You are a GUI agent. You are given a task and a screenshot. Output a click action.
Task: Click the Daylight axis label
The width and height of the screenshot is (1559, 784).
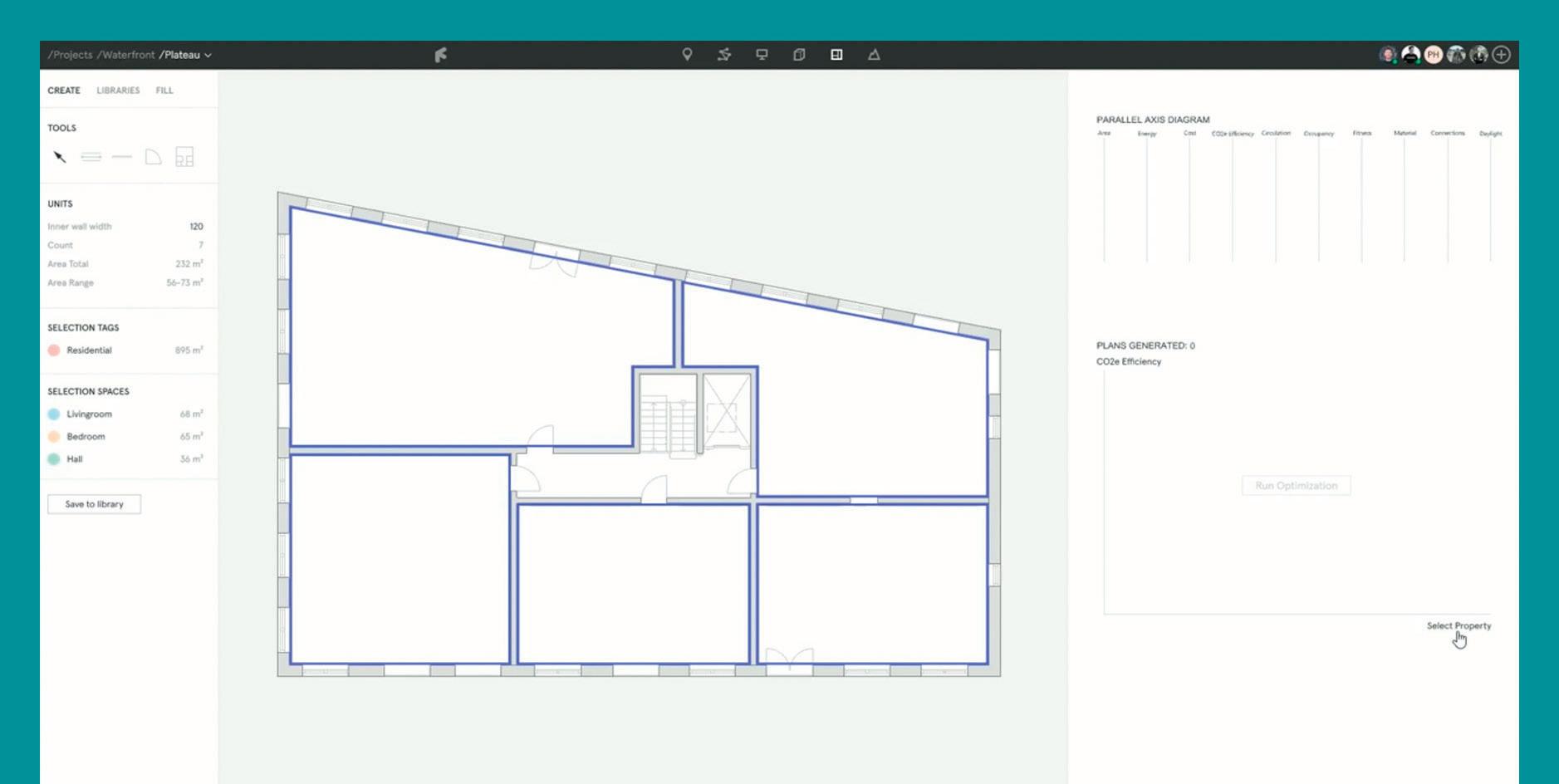pos(1491,134)
